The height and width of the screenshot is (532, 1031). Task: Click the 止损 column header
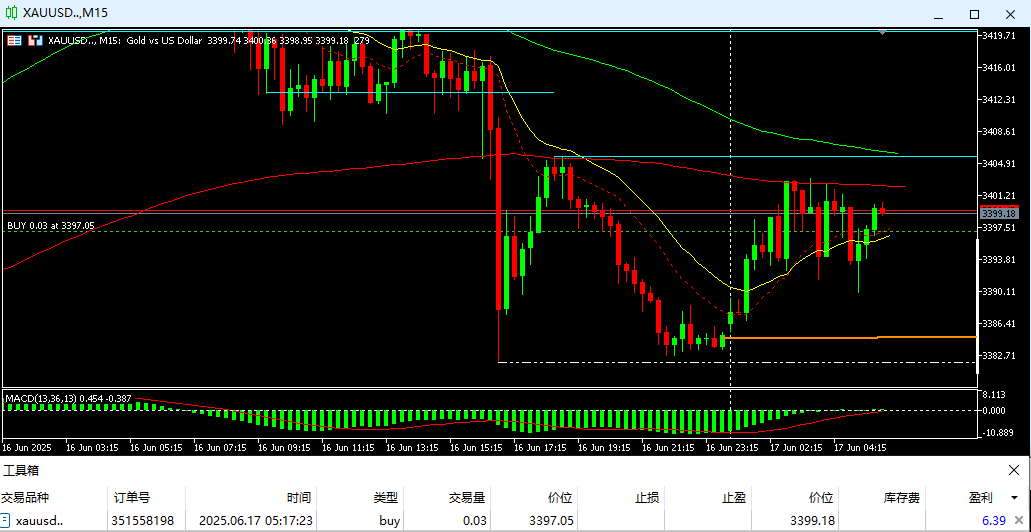(647, 497)
